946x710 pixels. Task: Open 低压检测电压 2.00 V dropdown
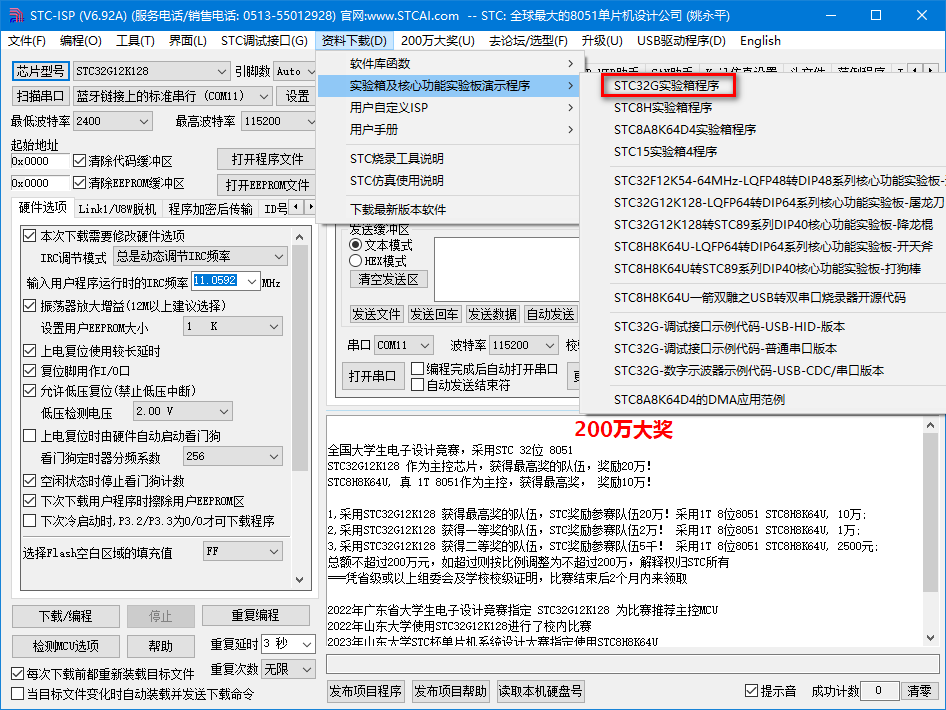point(183,411)
